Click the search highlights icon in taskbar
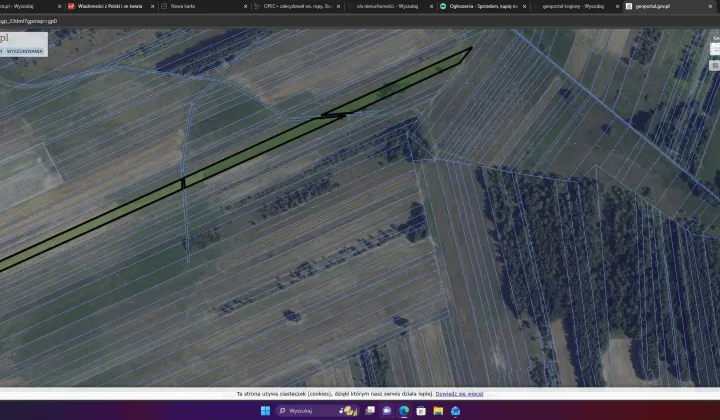 coord(349,410)
